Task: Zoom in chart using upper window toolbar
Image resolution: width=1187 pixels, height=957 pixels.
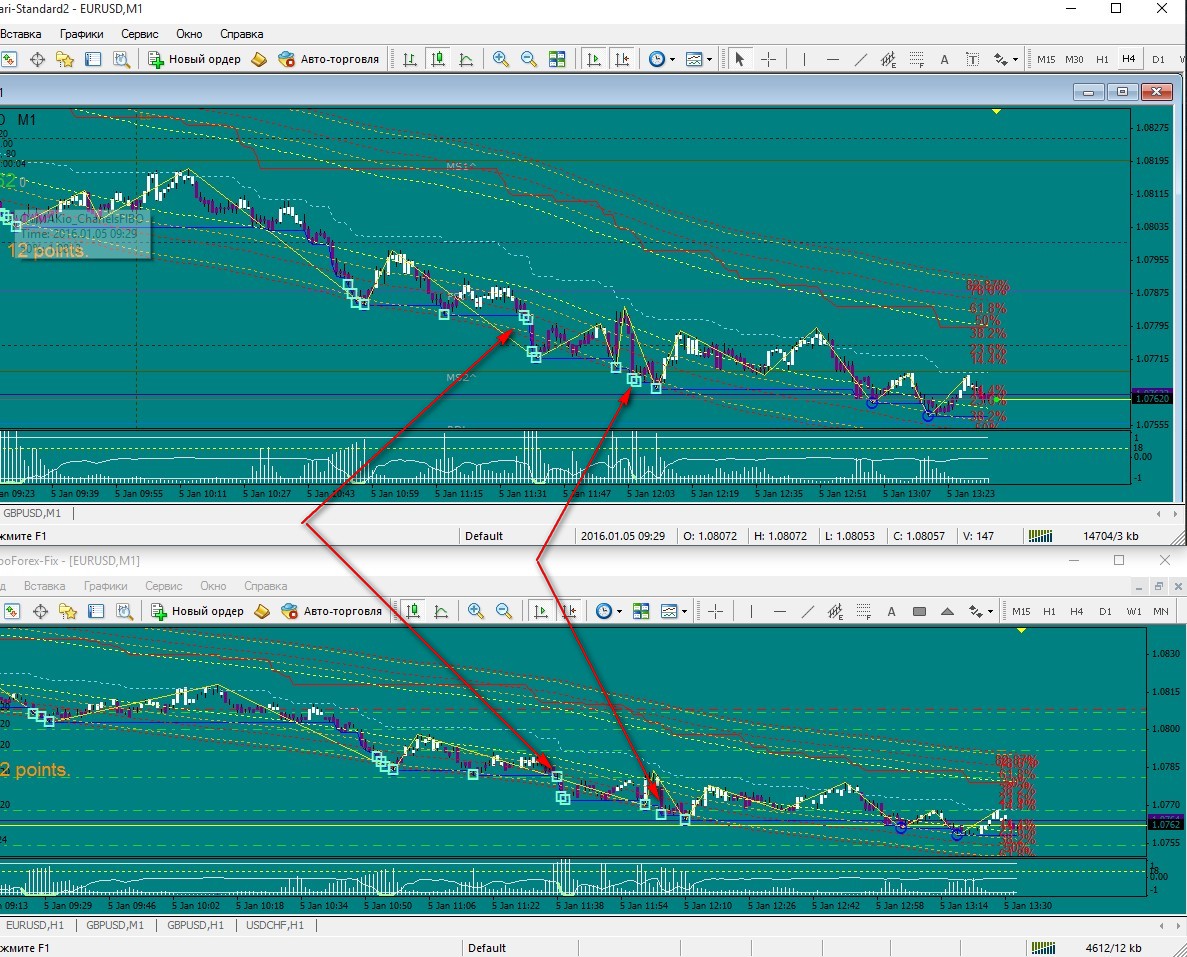Action: coord(500,59)
